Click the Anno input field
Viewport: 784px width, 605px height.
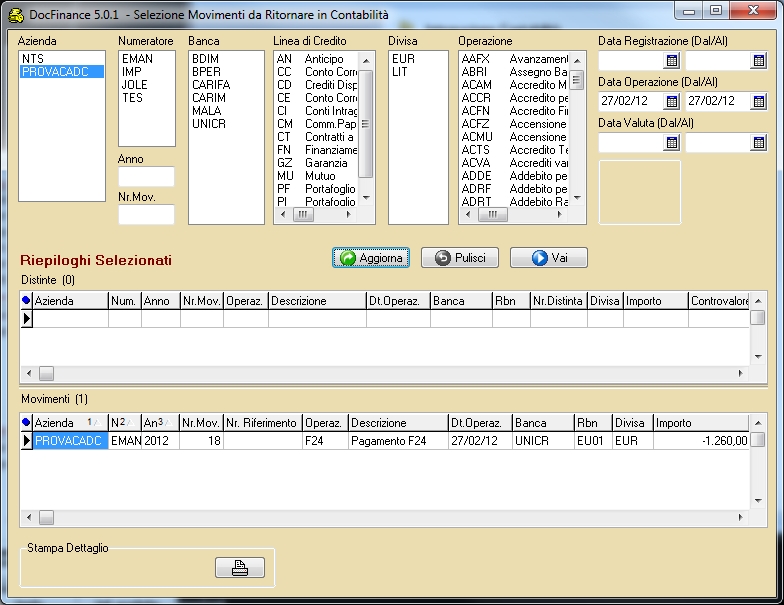pyautogui.click(x=146, y=177)
